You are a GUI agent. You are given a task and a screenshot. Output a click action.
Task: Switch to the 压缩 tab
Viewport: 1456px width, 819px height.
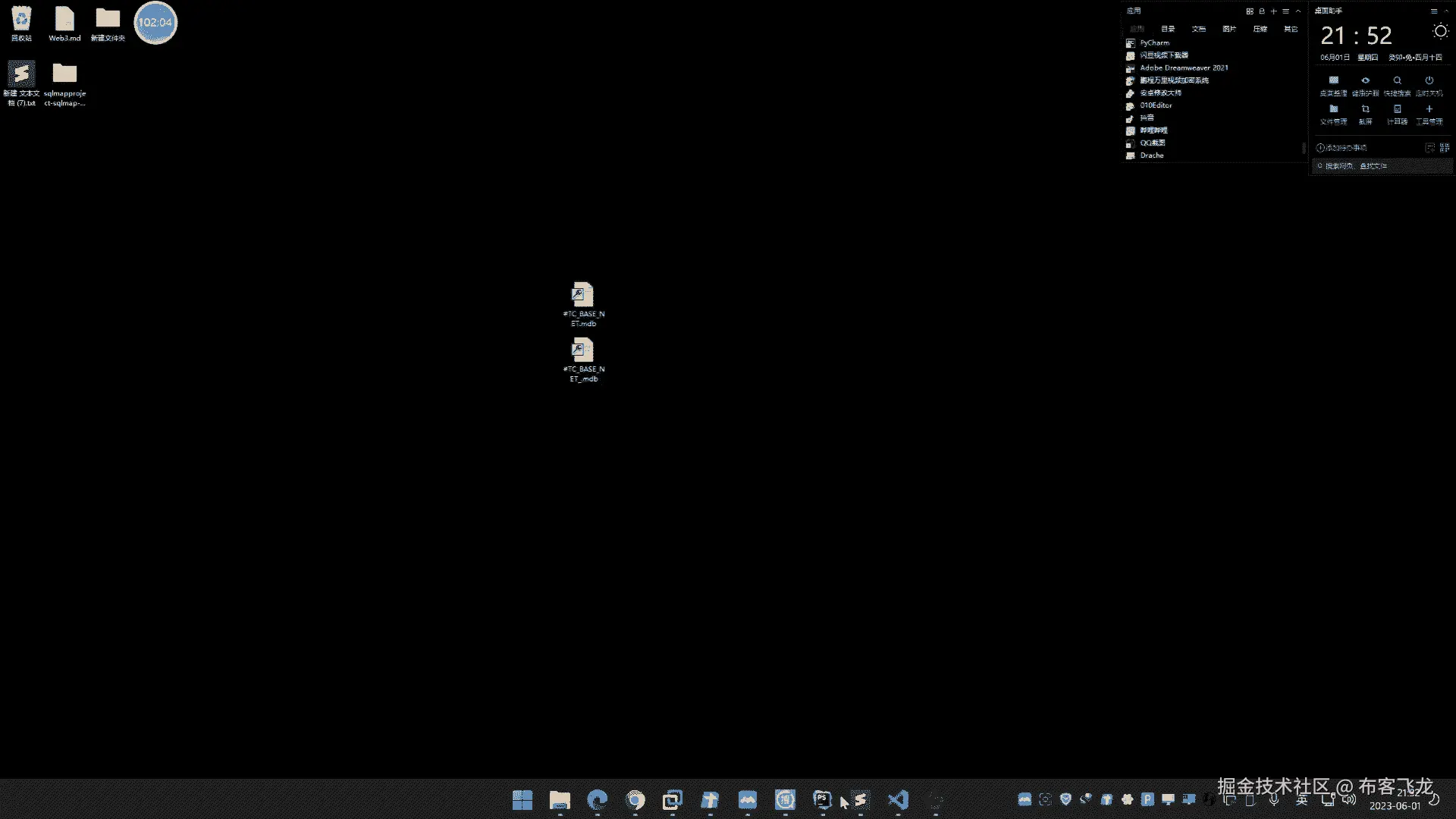[x=1260, y=29]
